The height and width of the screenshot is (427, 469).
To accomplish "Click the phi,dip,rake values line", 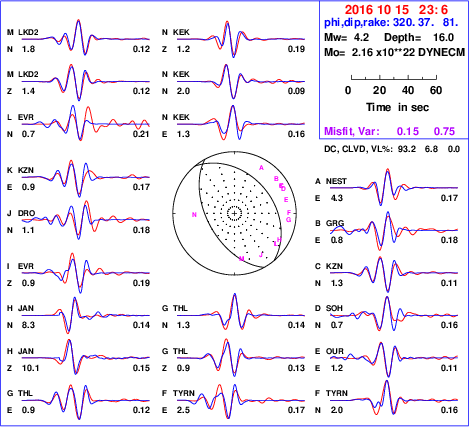I will (x=391, y=23).
